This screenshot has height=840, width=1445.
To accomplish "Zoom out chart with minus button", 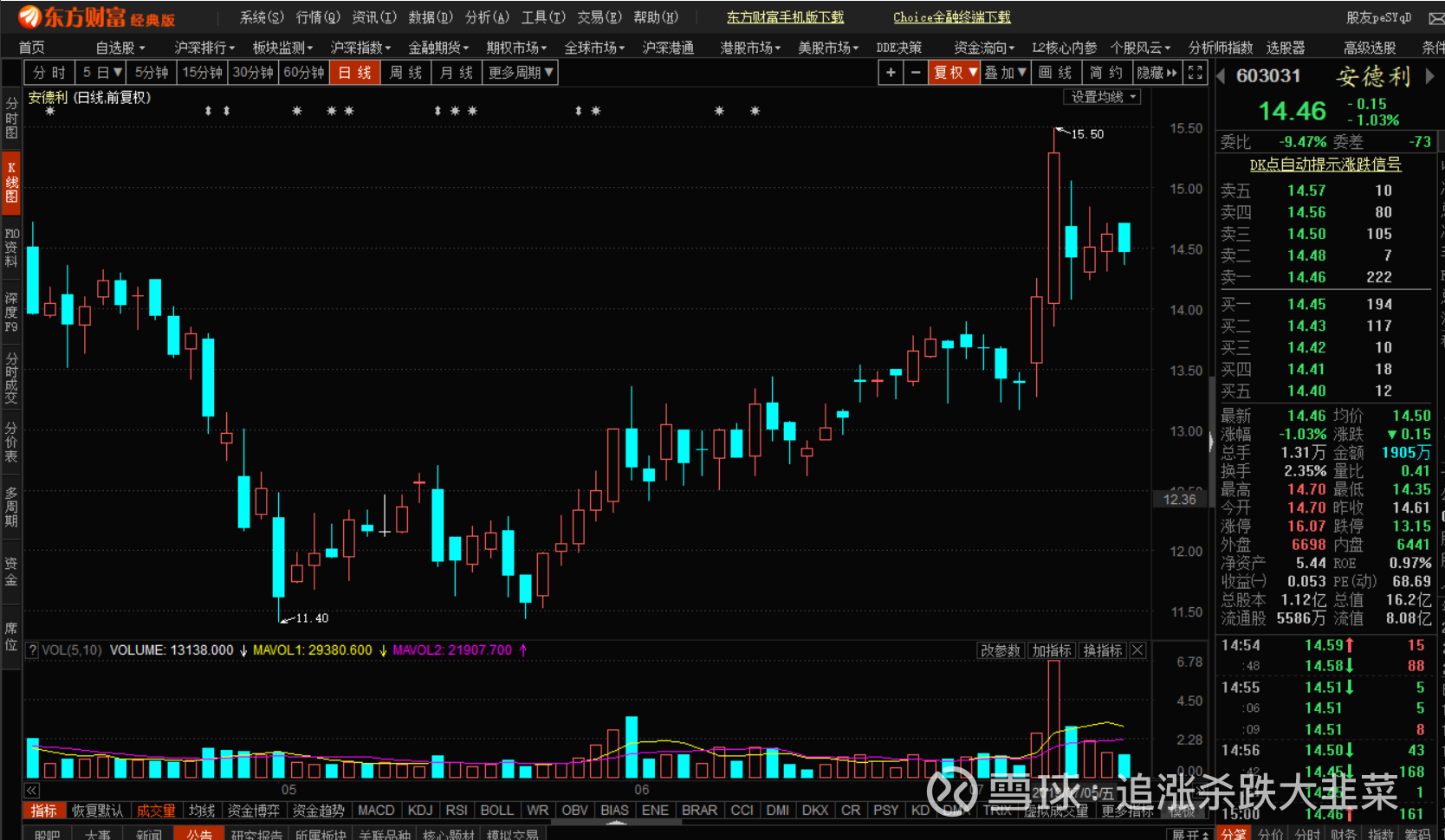I will coord(916,73).
